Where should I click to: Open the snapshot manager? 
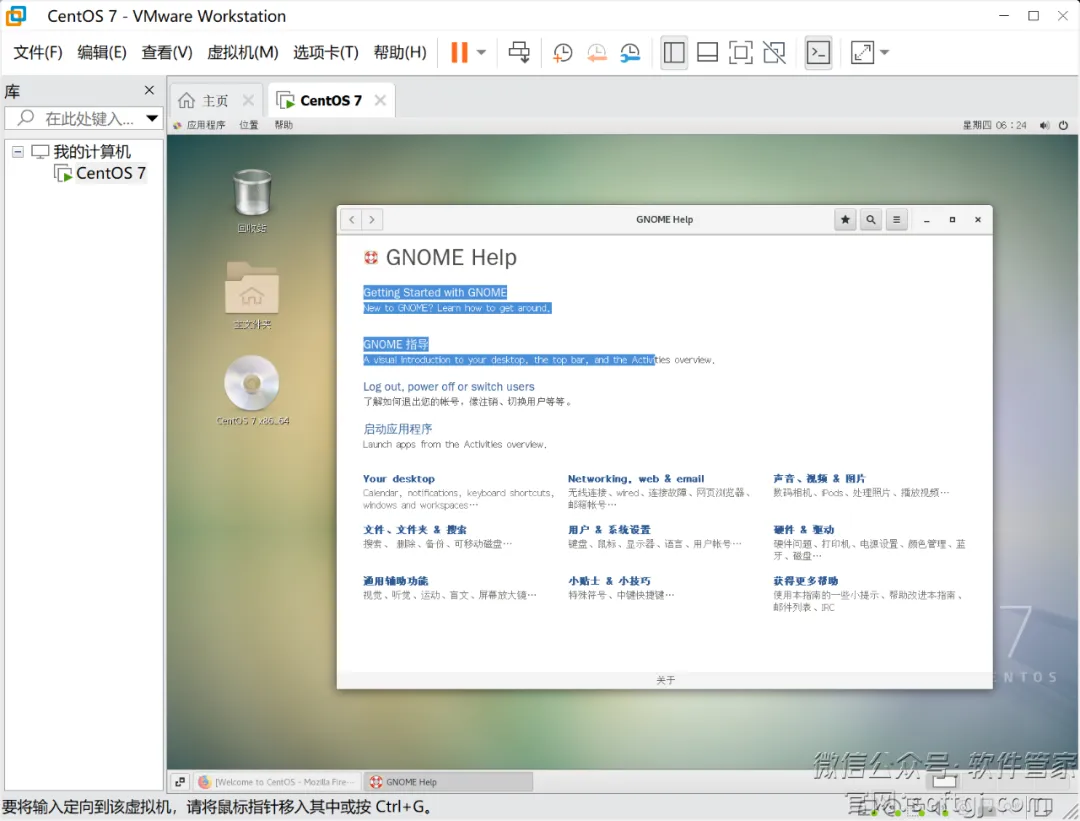coord(630,52)
